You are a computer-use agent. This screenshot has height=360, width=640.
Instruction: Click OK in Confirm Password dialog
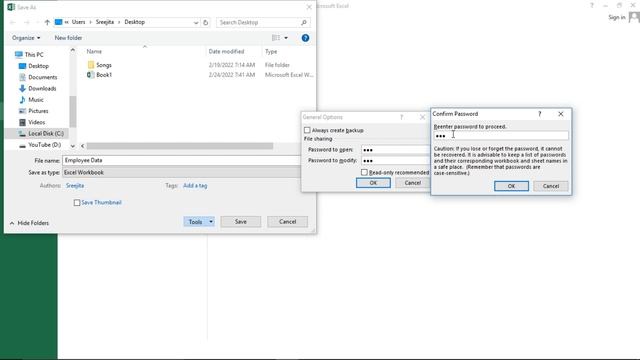(511, 186)
